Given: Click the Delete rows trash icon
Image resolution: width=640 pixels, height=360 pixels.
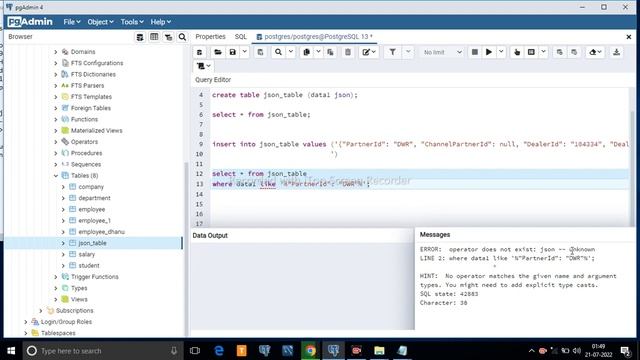Looking at the screenshot, I should (x=348, y=52).
